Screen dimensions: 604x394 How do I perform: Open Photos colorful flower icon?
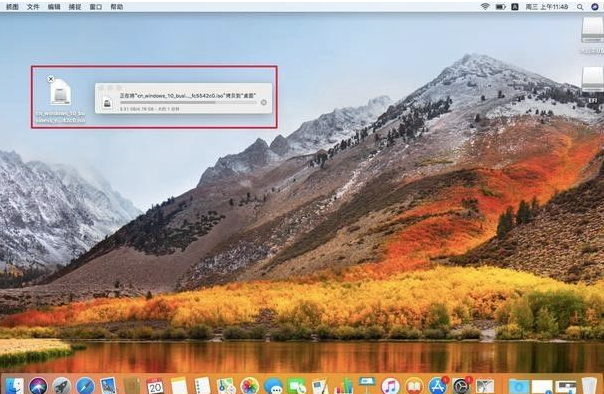[x=250, y=386]
